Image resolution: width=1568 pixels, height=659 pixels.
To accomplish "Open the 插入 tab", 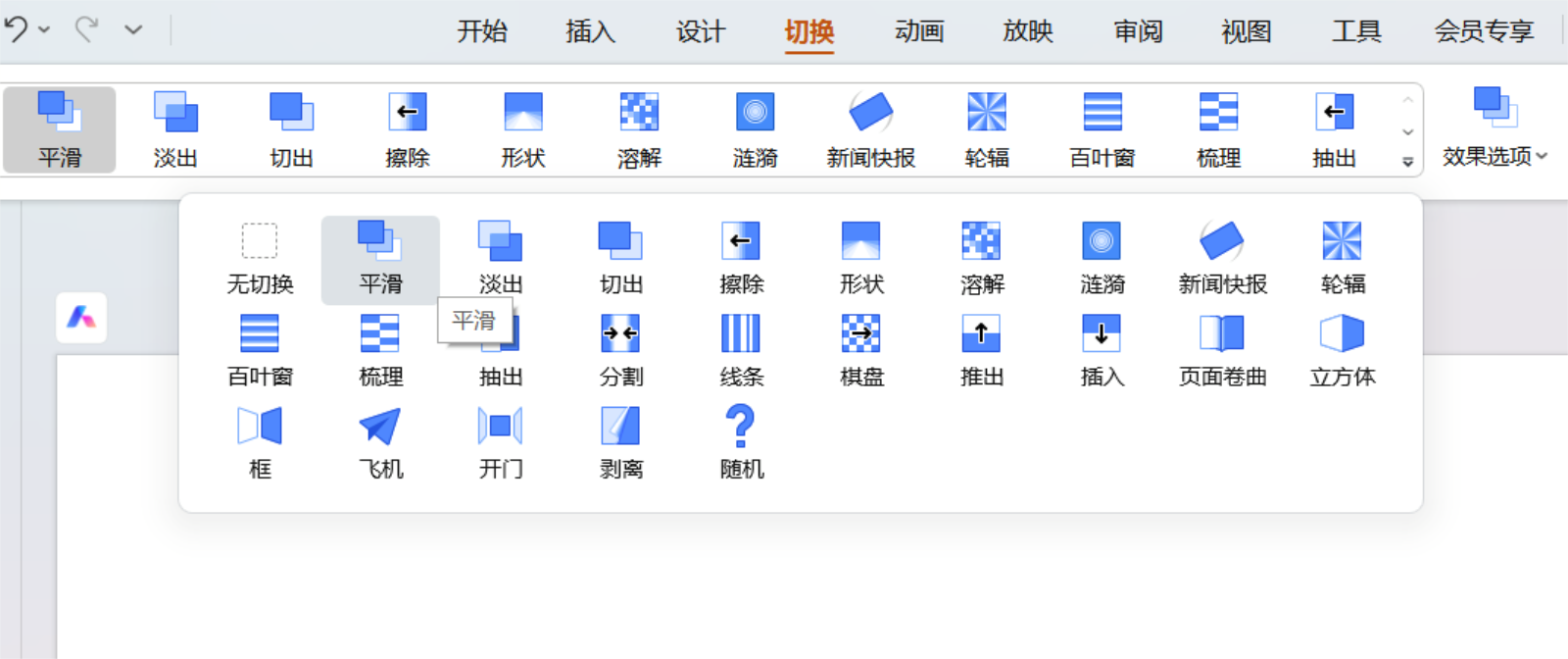I will (x=590, y=31).
